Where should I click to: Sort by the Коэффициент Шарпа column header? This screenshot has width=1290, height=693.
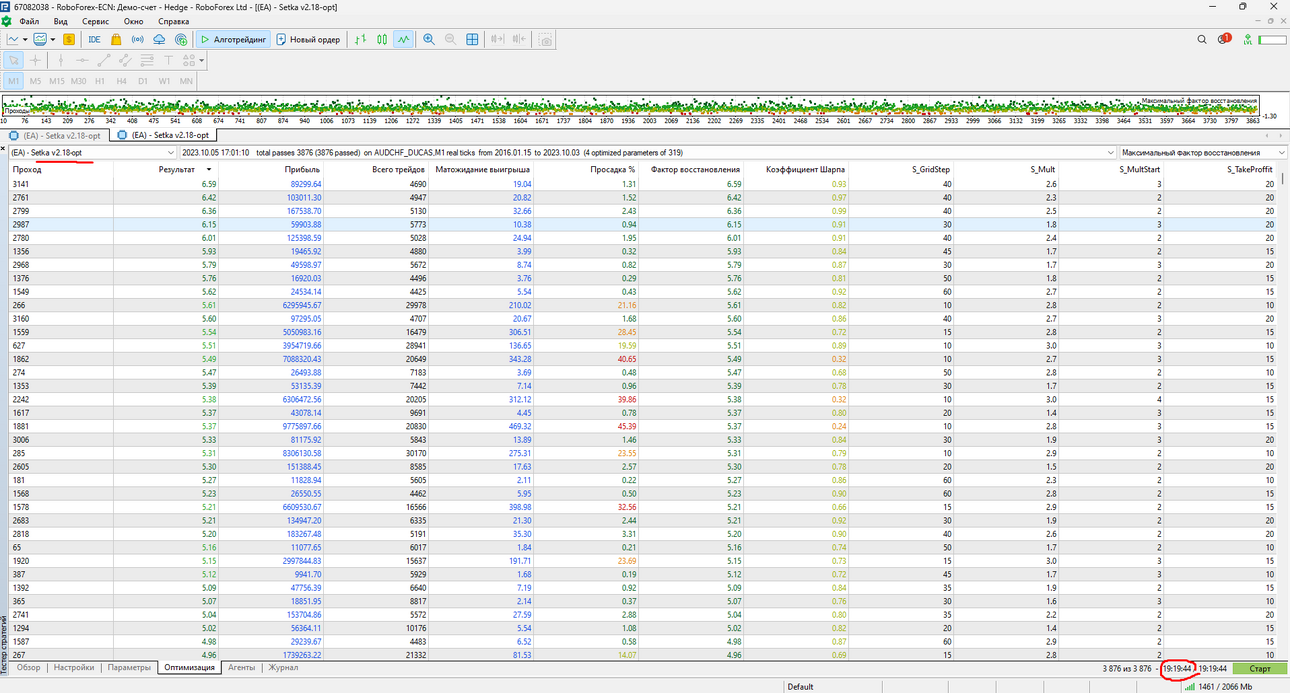pyautogui.click(x=806, y=170)
